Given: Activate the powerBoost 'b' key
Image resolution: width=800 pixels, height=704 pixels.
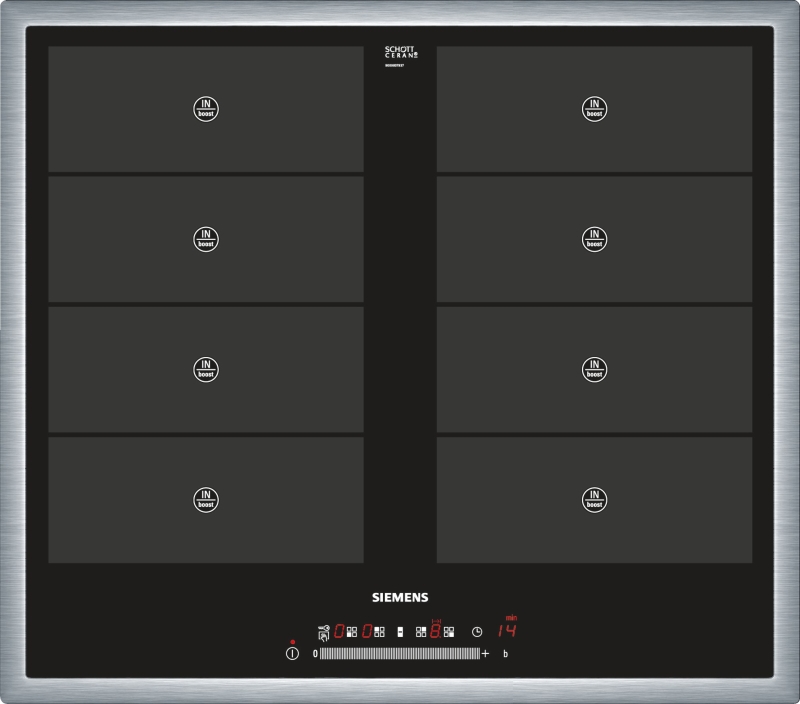Looking at the screenshot, I should coord(506,653).
